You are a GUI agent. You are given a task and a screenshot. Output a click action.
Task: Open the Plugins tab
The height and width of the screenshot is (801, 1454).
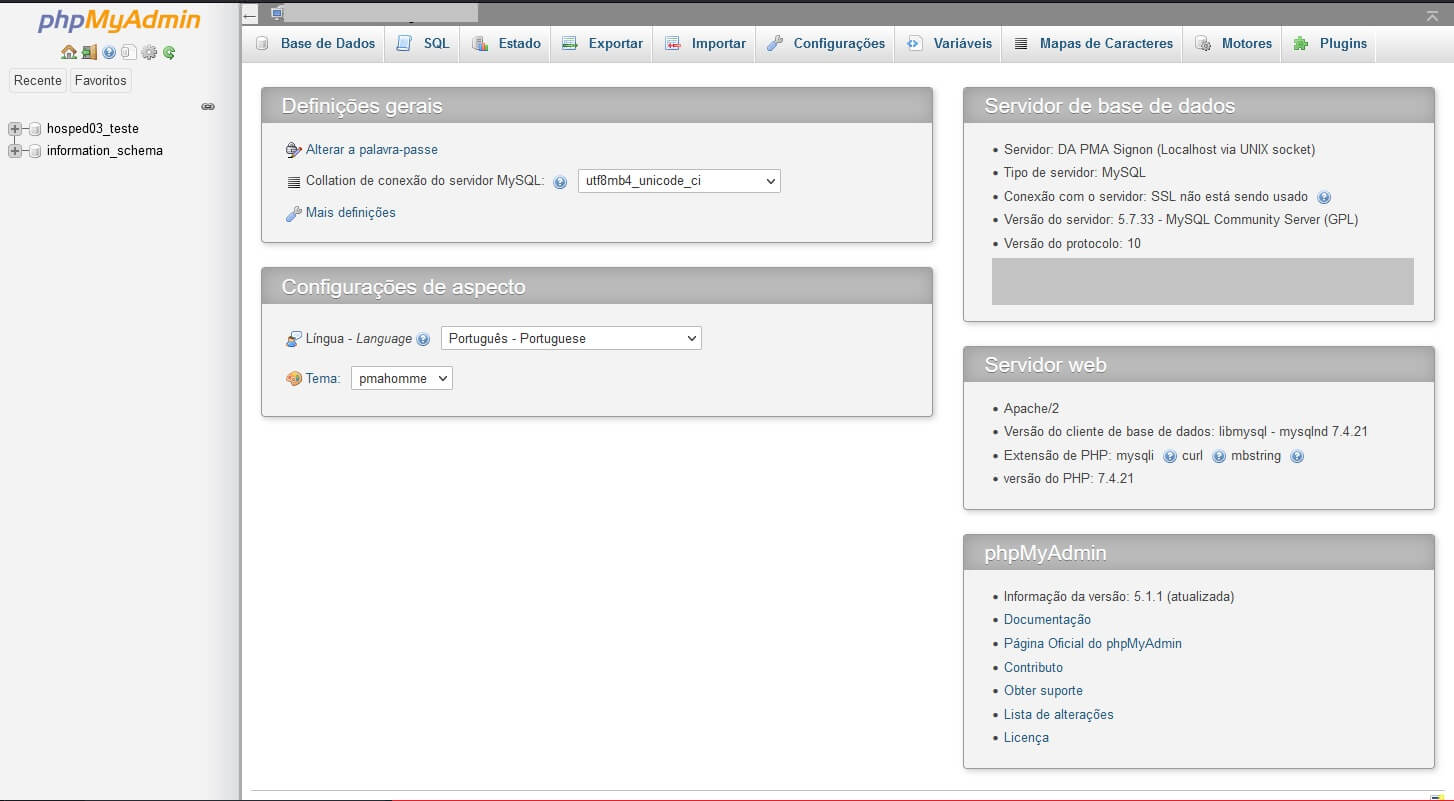click(x=1329, y=44)
